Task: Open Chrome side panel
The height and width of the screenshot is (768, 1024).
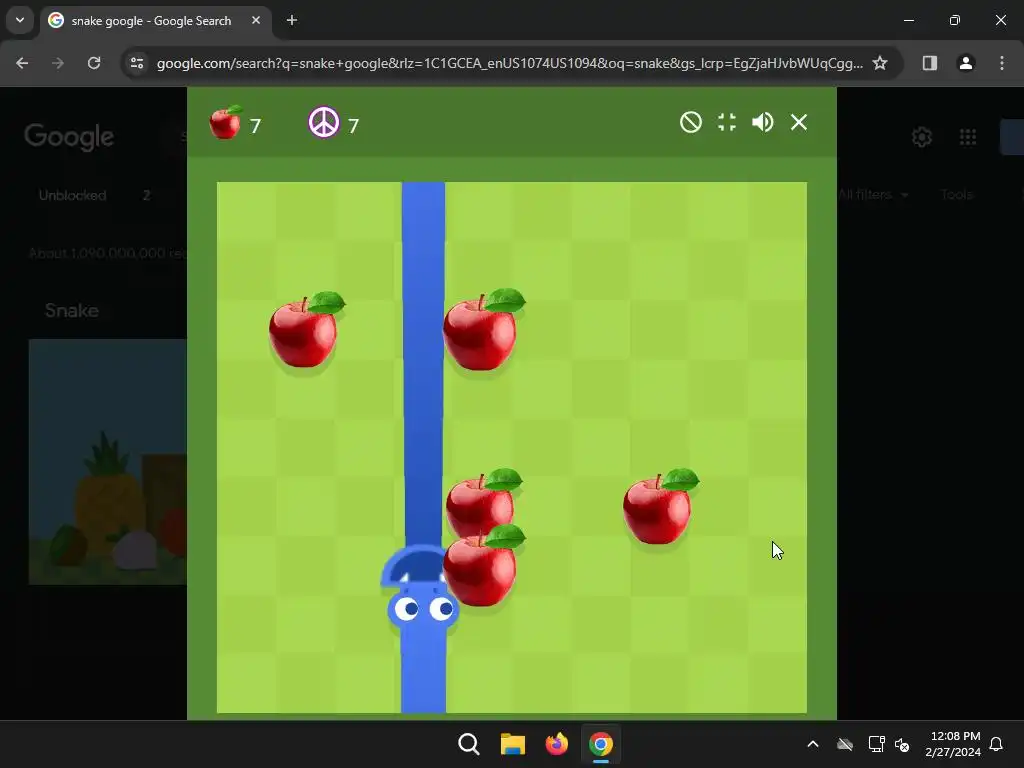Action: coord(929,63)
